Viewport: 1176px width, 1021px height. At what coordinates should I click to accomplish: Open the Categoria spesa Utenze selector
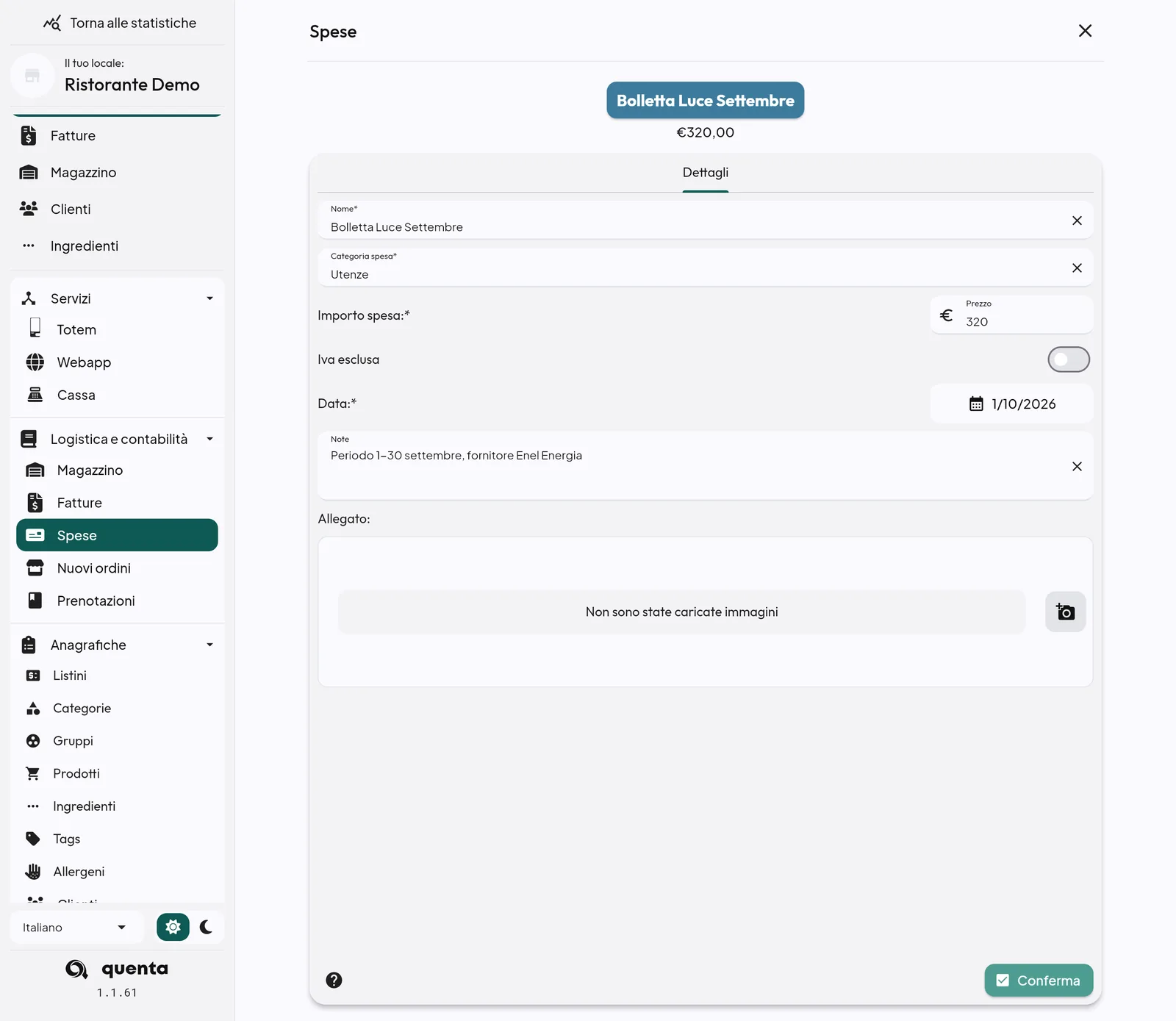(706, 268)
